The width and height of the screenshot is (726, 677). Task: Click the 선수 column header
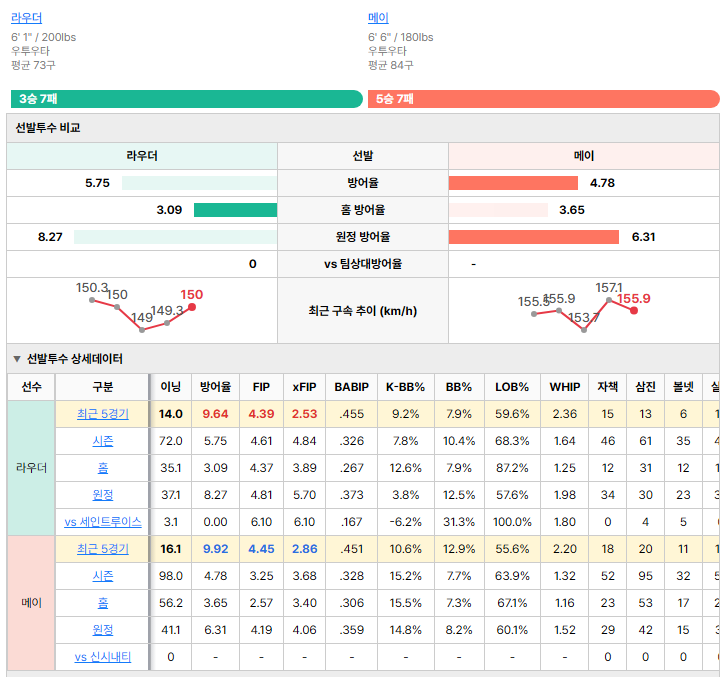coord(31,387)
